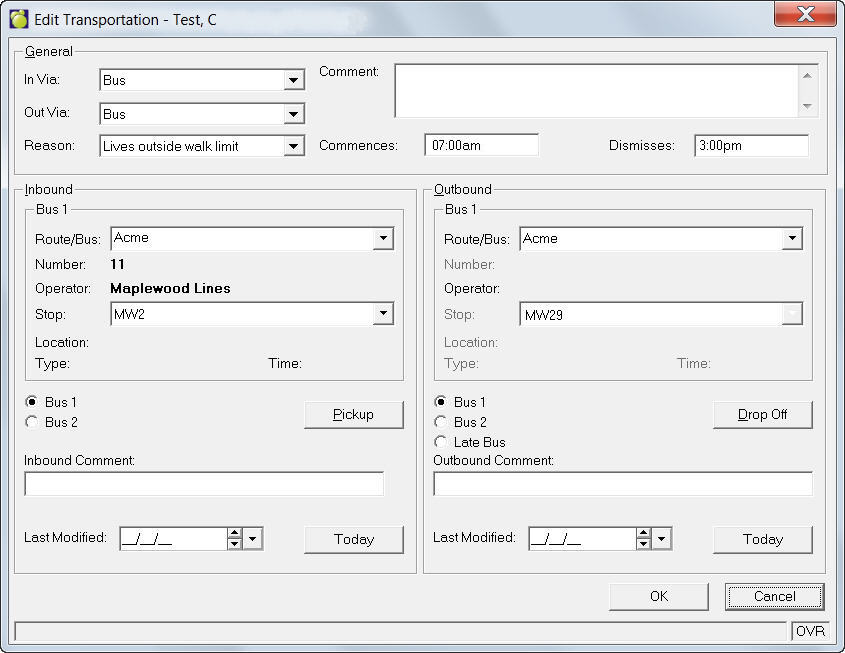Click the Inbound Today button
Screen dimensions: 845x653
tap(353, 539)
